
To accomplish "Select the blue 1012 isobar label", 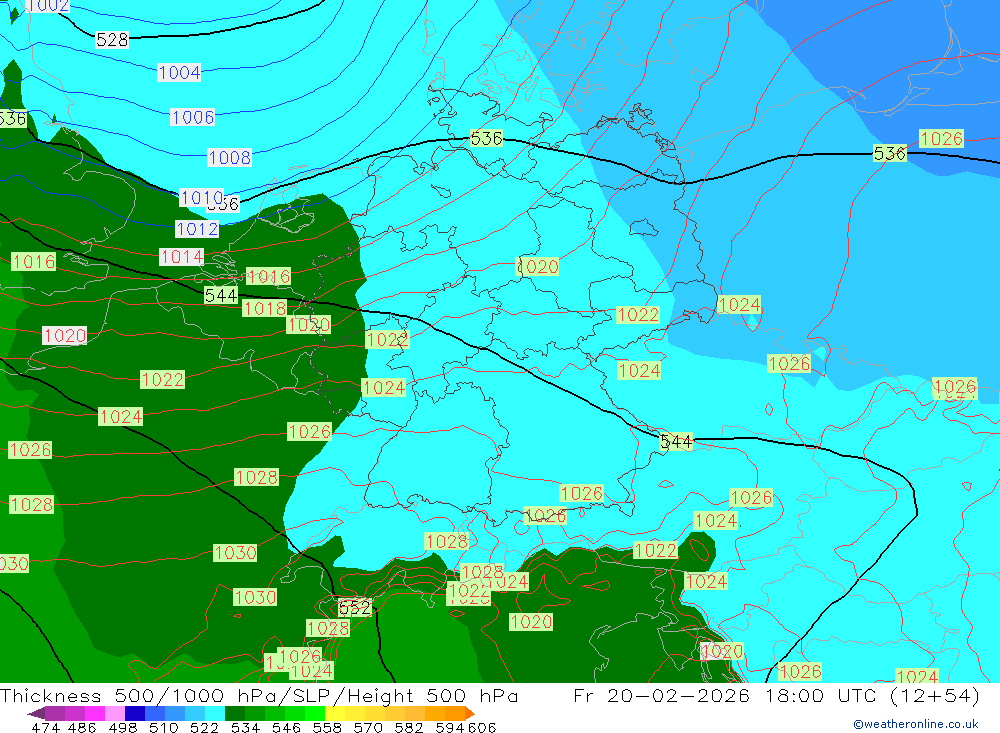I will point(197,228).
